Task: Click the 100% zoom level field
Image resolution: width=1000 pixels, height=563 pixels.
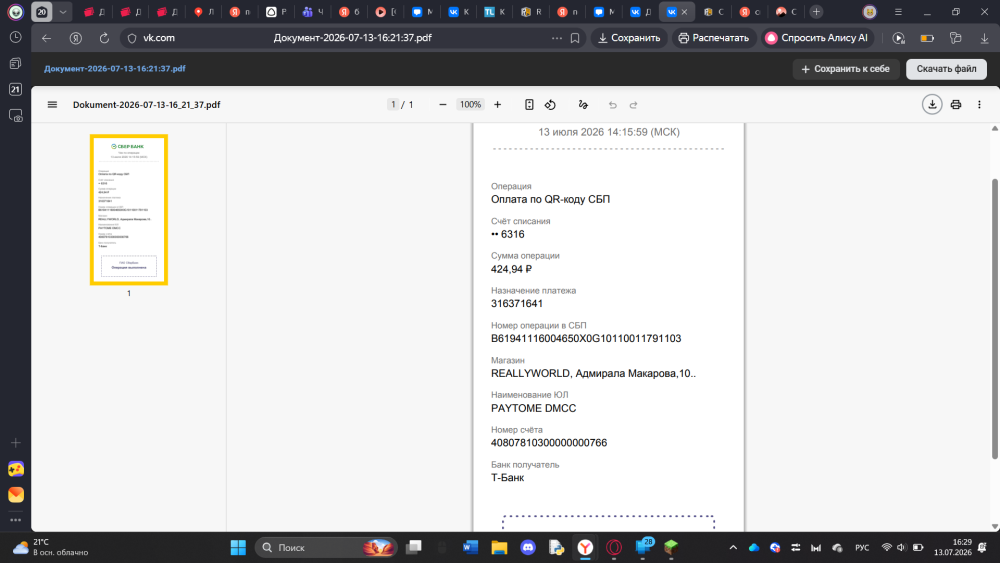Action: [471, 105]
